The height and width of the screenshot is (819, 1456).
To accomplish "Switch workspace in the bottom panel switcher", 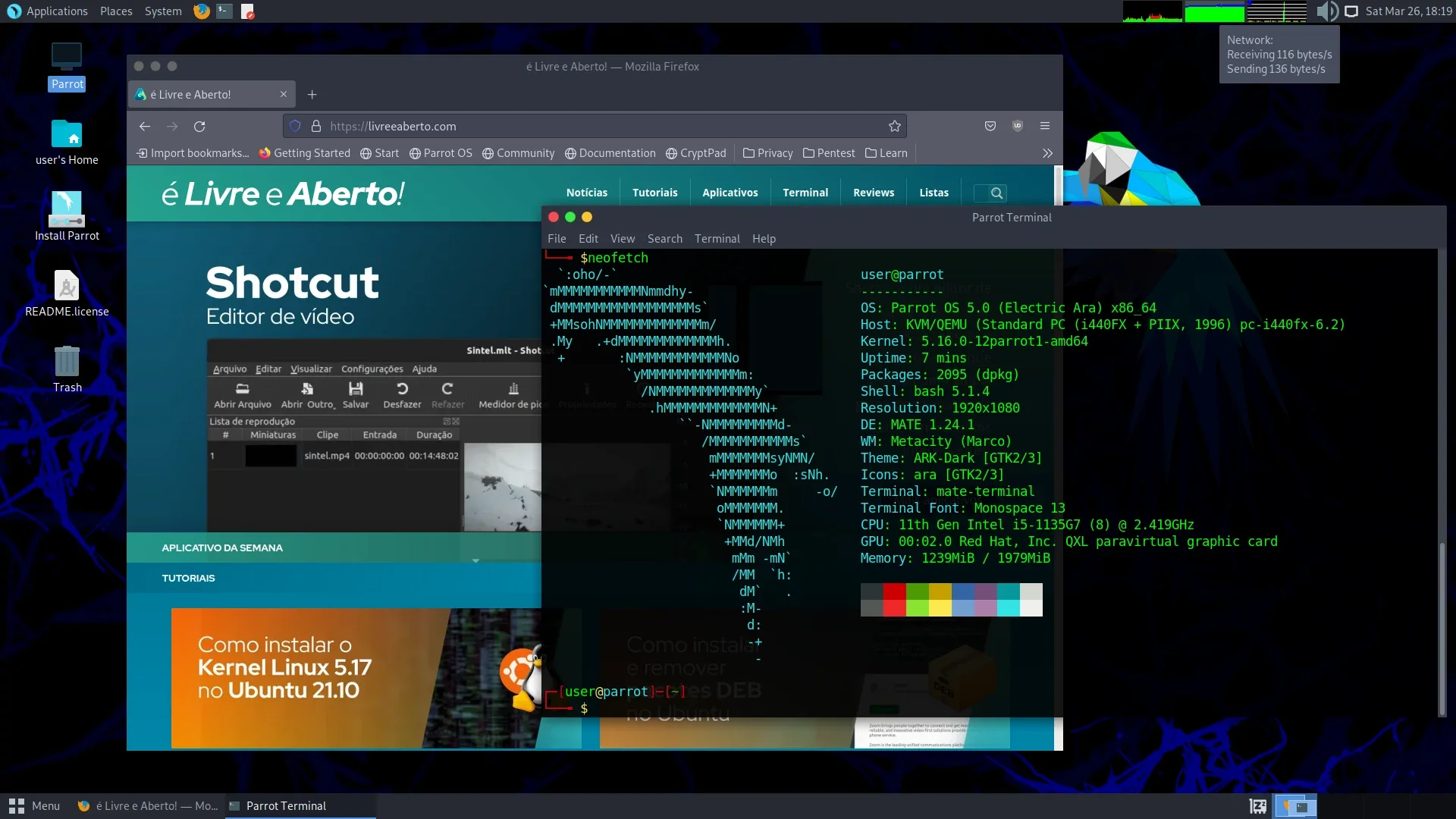I will (x=1295, y=806).
